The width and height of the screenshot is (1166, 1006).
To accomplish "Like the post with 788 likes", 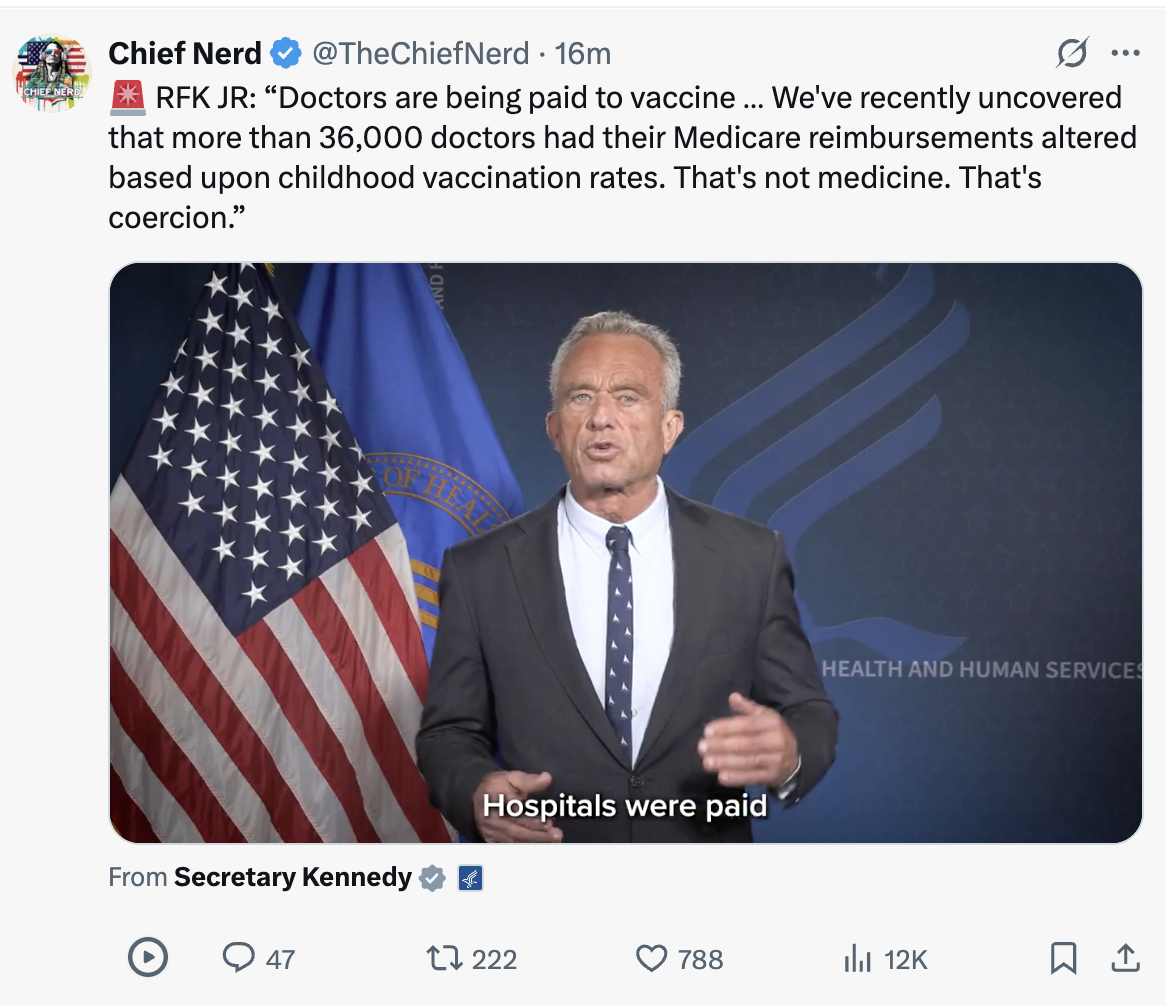I will pos(651,959).
